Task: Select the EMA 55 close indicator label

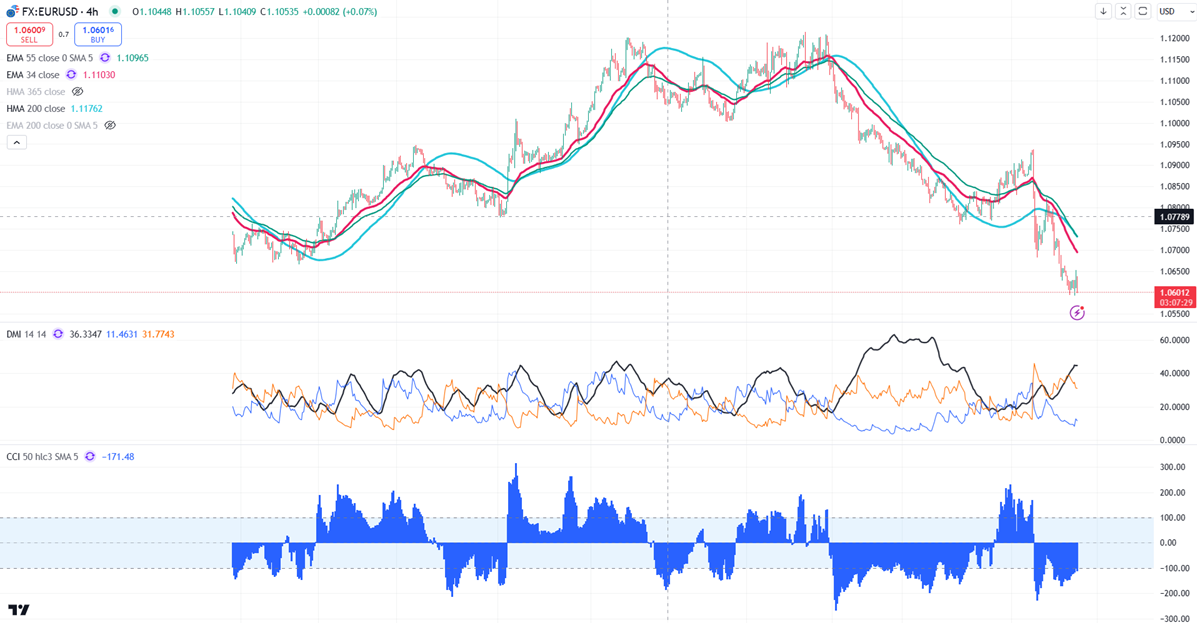Action: 50,58
